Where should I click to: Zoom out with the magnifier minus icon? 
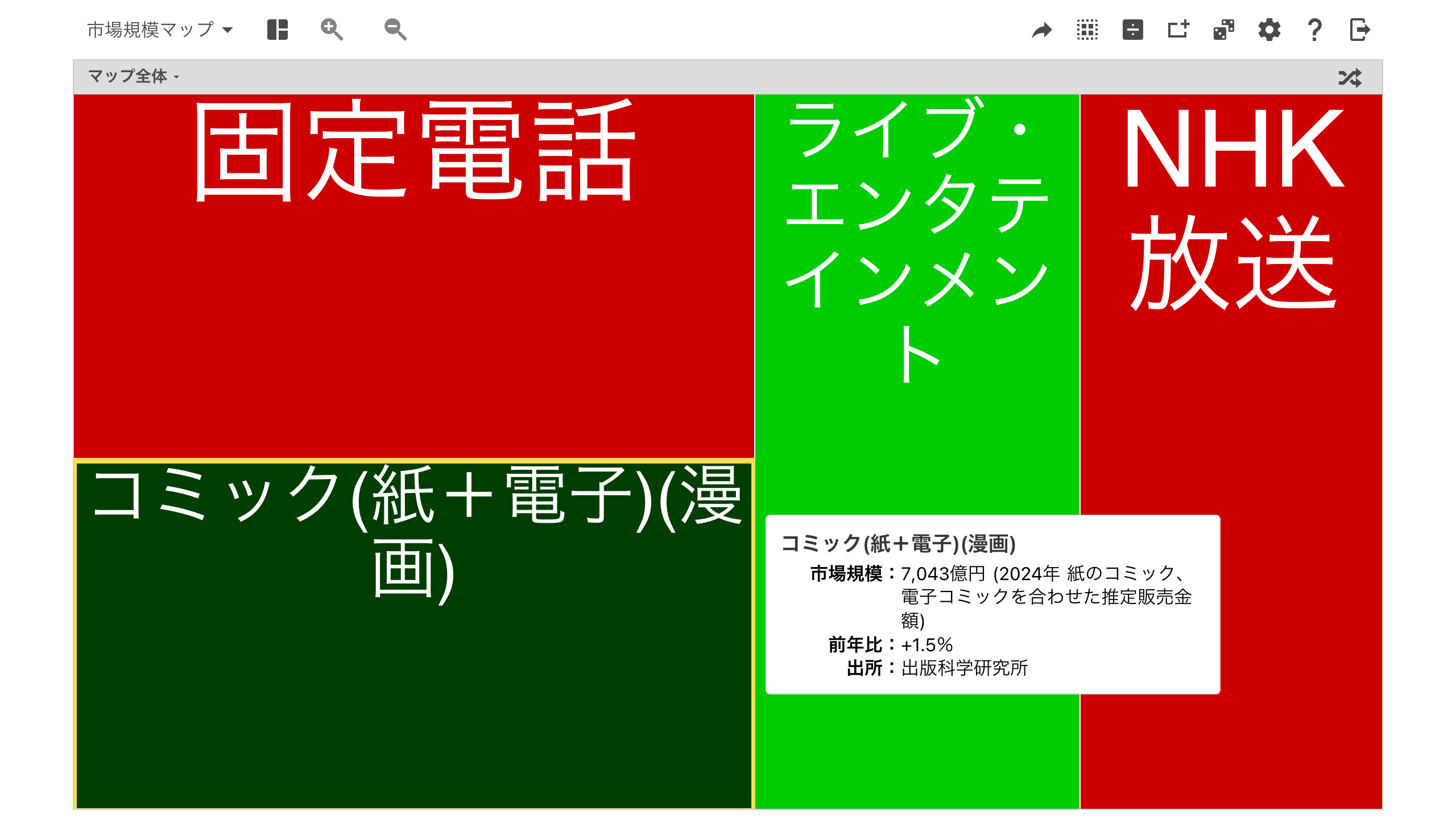pos(395,30)
